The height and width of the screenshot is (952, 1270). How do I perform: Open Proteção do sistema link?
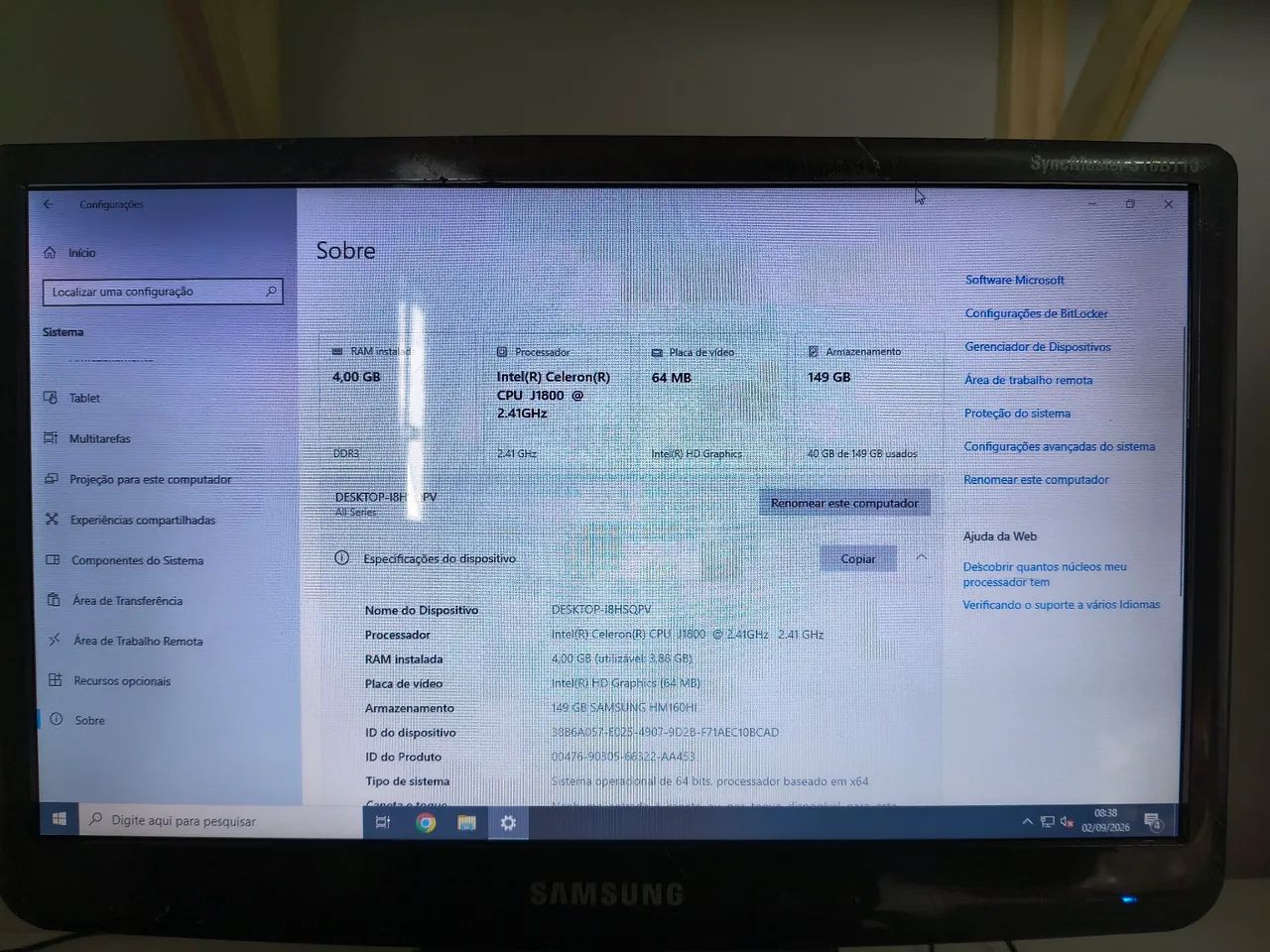(1017, 413)
